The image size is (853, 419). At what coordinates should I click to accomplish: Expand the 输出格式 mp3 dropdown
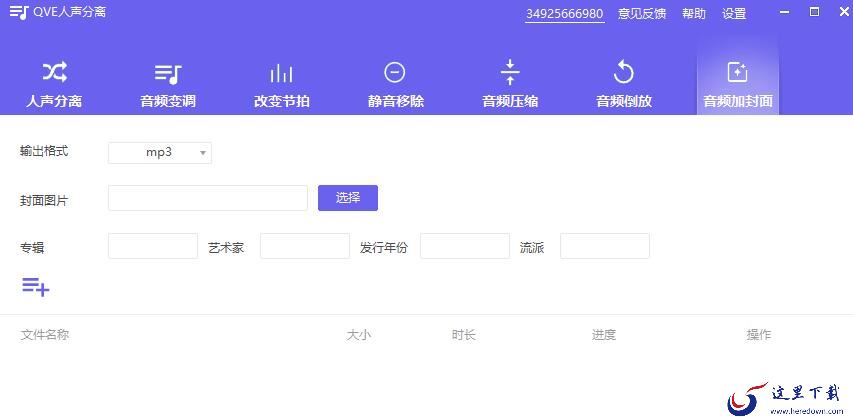point(160,153)
